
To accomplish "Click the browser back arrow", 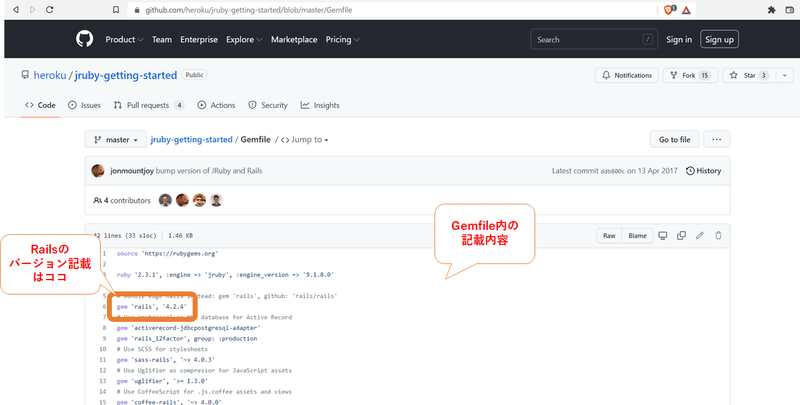I will pyautogui.click(x=16, y=10).
